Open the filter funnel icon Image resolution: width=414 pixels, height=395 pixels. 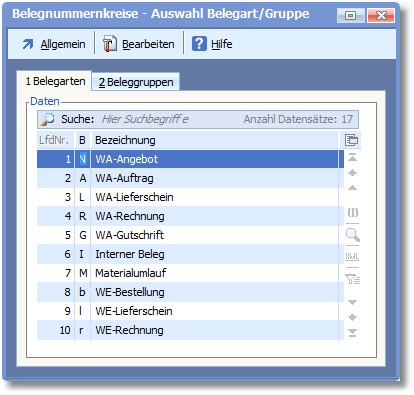[352, 279]
